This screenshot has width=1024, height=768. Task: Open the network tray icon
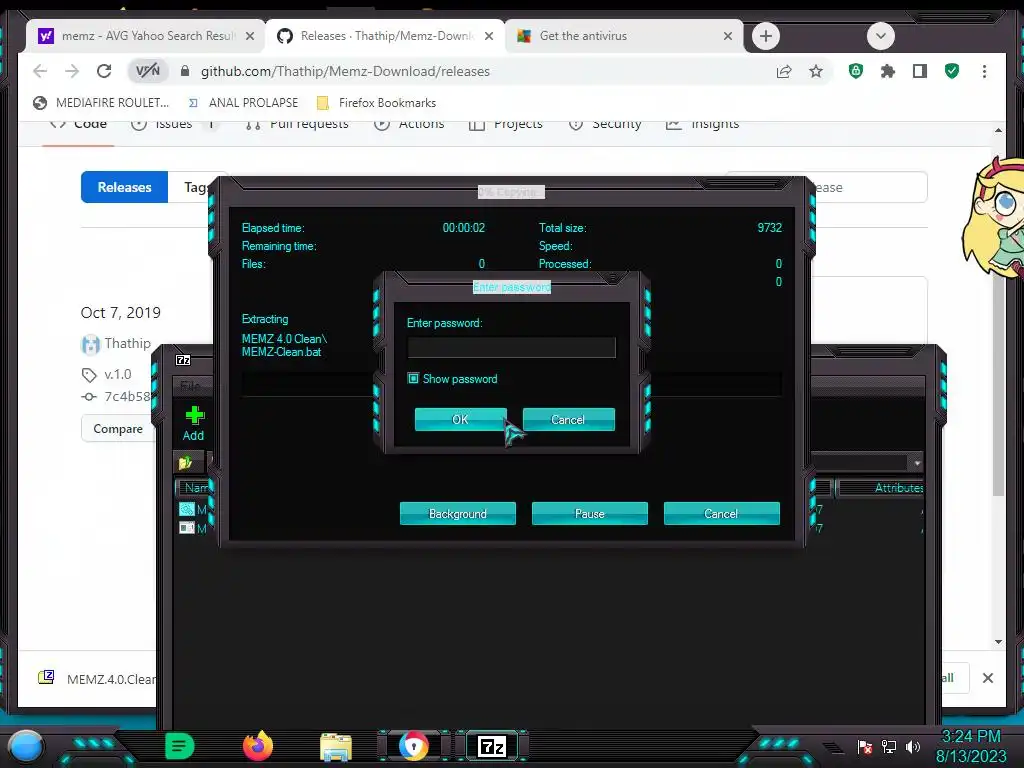click(x=889, y=746)
